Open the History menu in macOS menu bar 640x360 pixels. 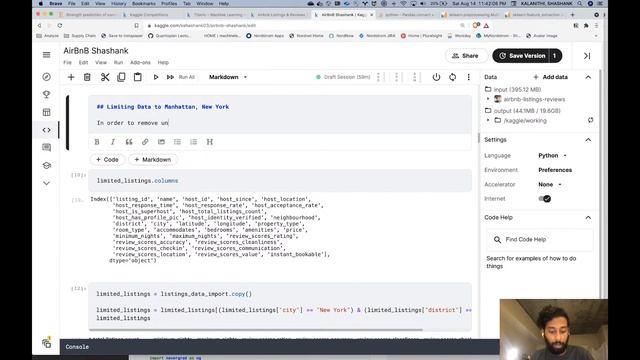click(118, 3)
